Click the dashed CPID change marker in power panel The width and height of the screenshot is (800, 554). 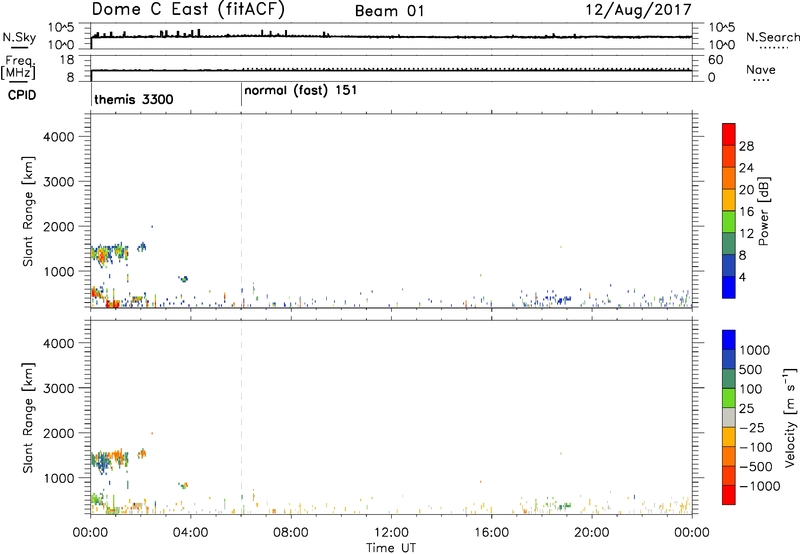[241, 211]
